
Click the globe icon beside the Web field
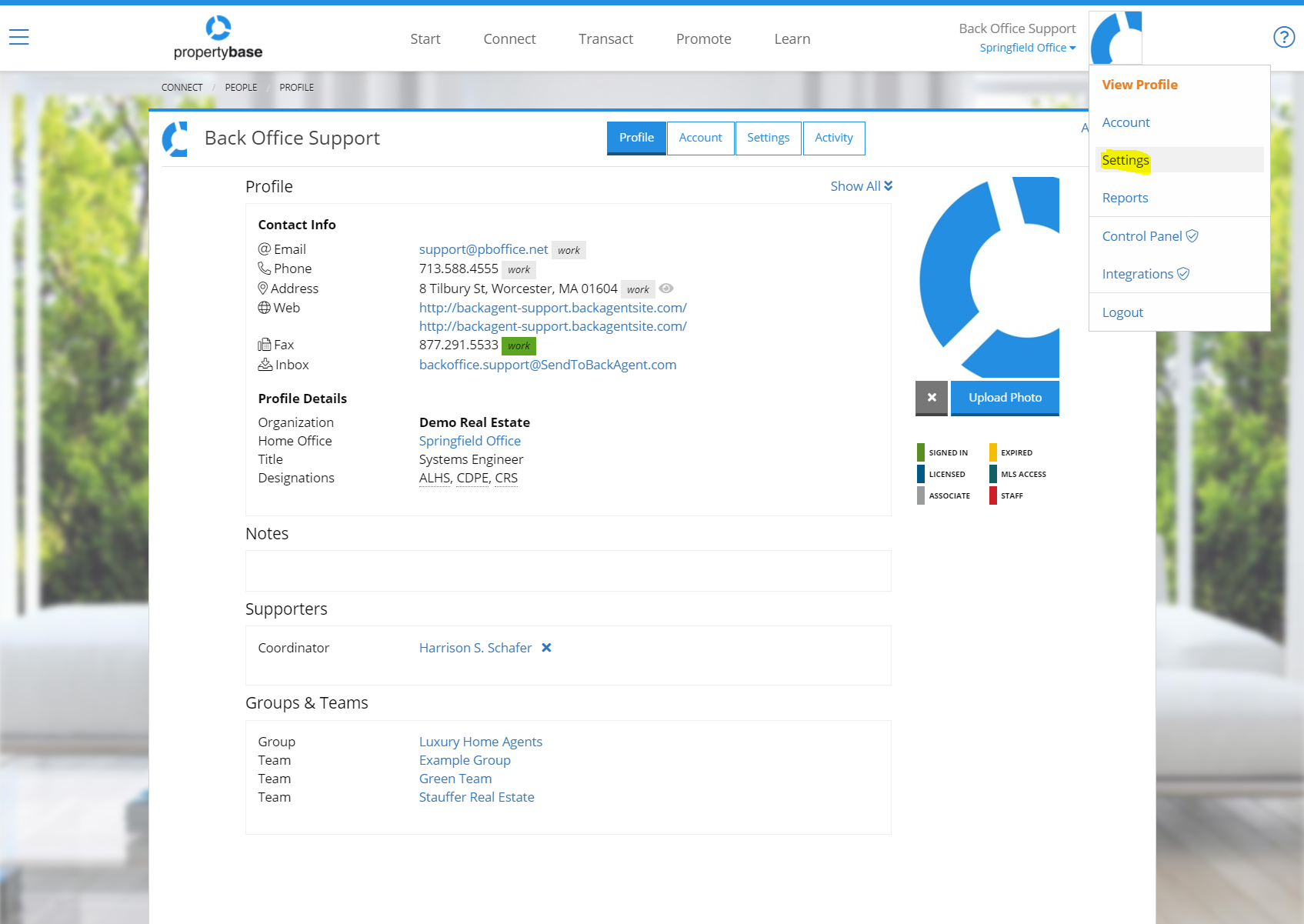point(264,307)
